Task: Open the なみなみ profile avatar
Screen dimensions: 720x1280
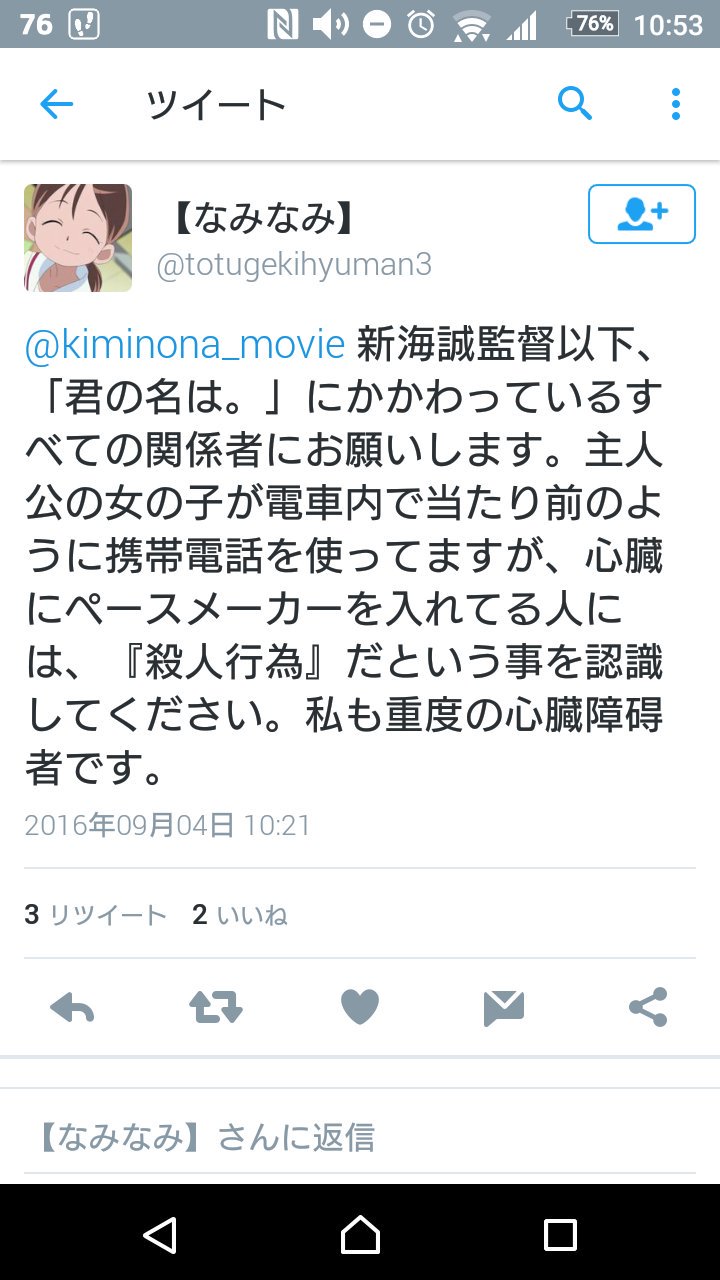Action: [78, 238]
